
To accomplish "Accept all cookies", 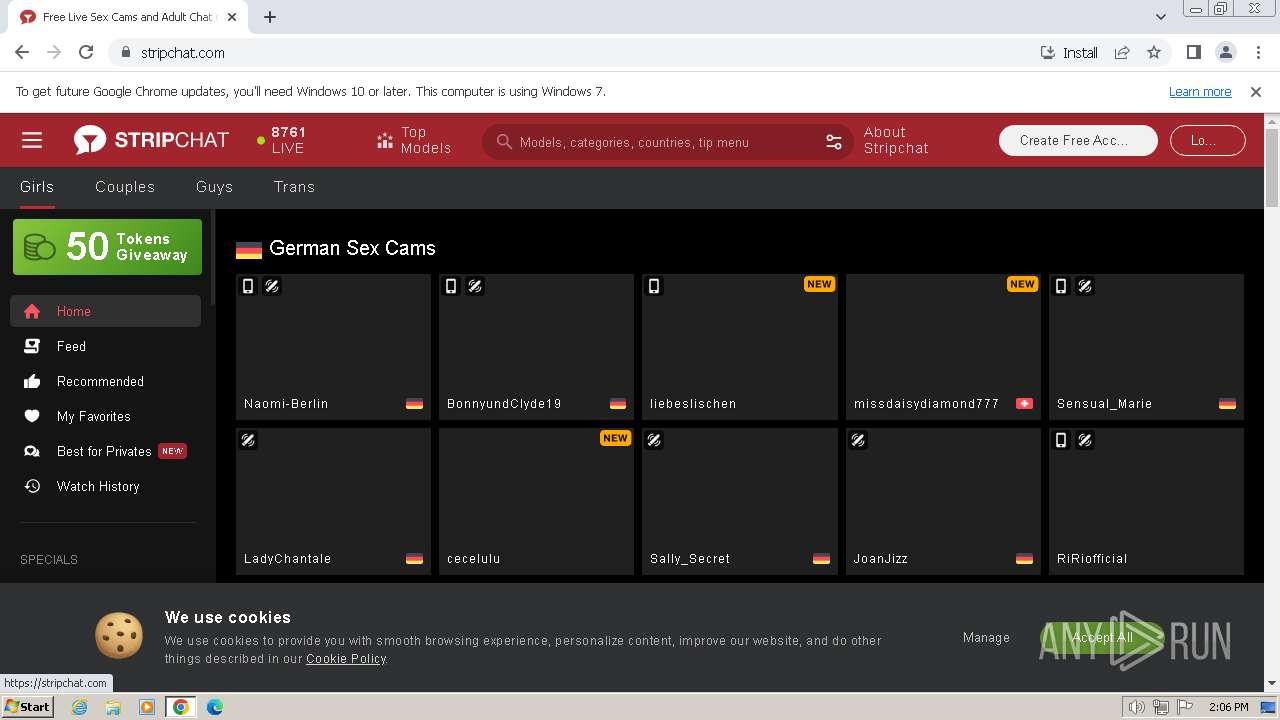I will (x=1102, y=637).
